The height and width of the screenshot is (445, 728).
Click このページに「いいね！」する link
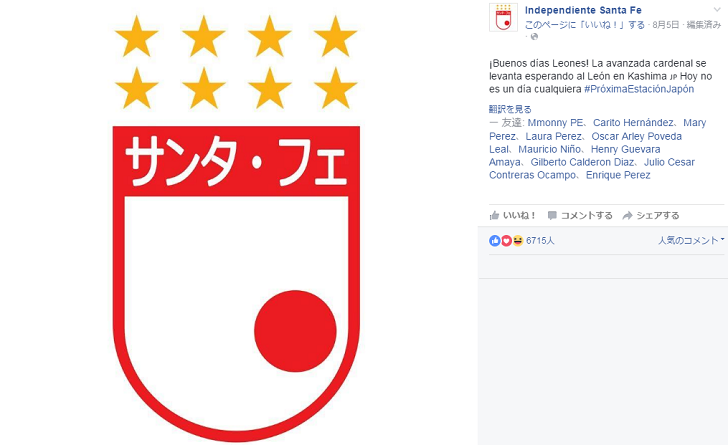coord(585,25)
